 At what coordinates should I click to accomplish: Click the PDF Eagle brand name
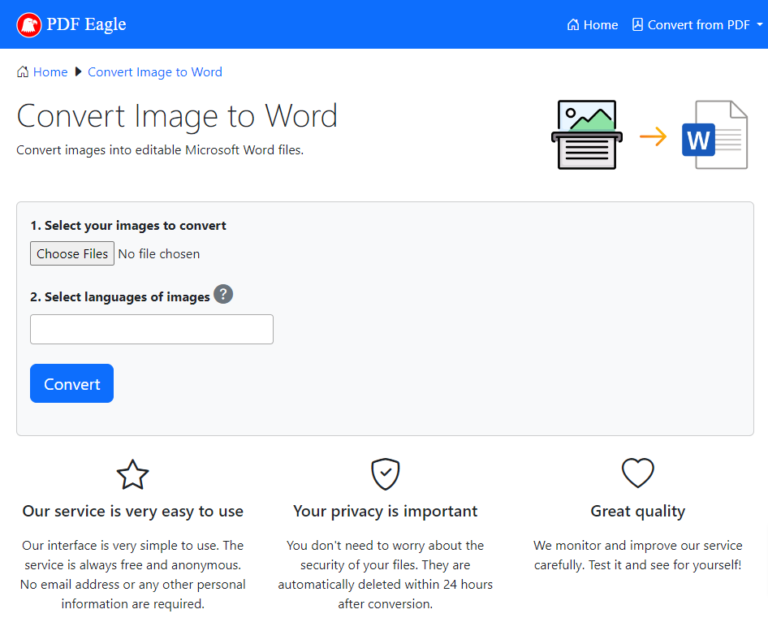[86, 24]
